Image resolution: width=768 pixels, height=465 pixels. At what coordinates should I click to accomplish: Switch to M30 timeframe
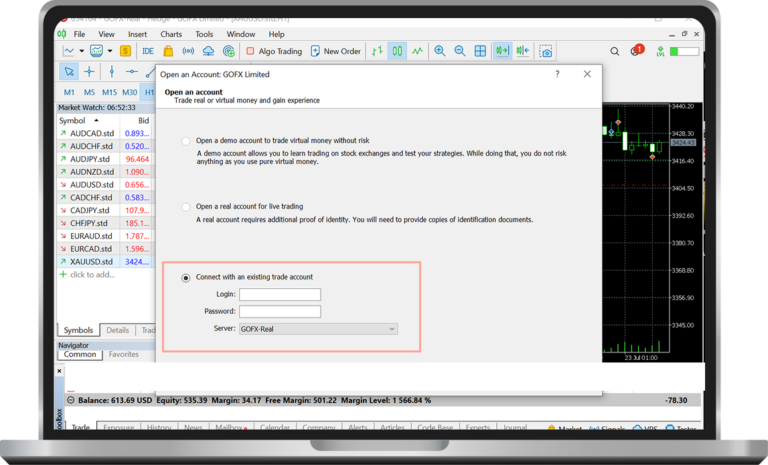point(130,92)
